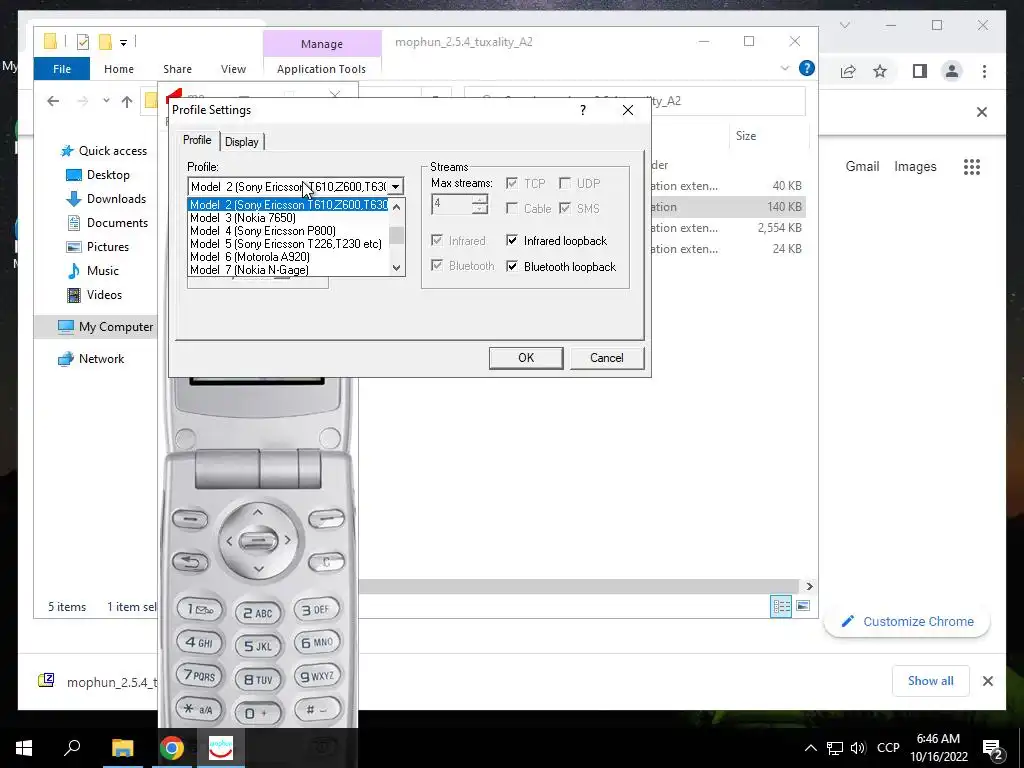Screen dimensions: 1024x768
Task: Toggle Infrared loopback checkbox
Action: click(x=558, y=241)
